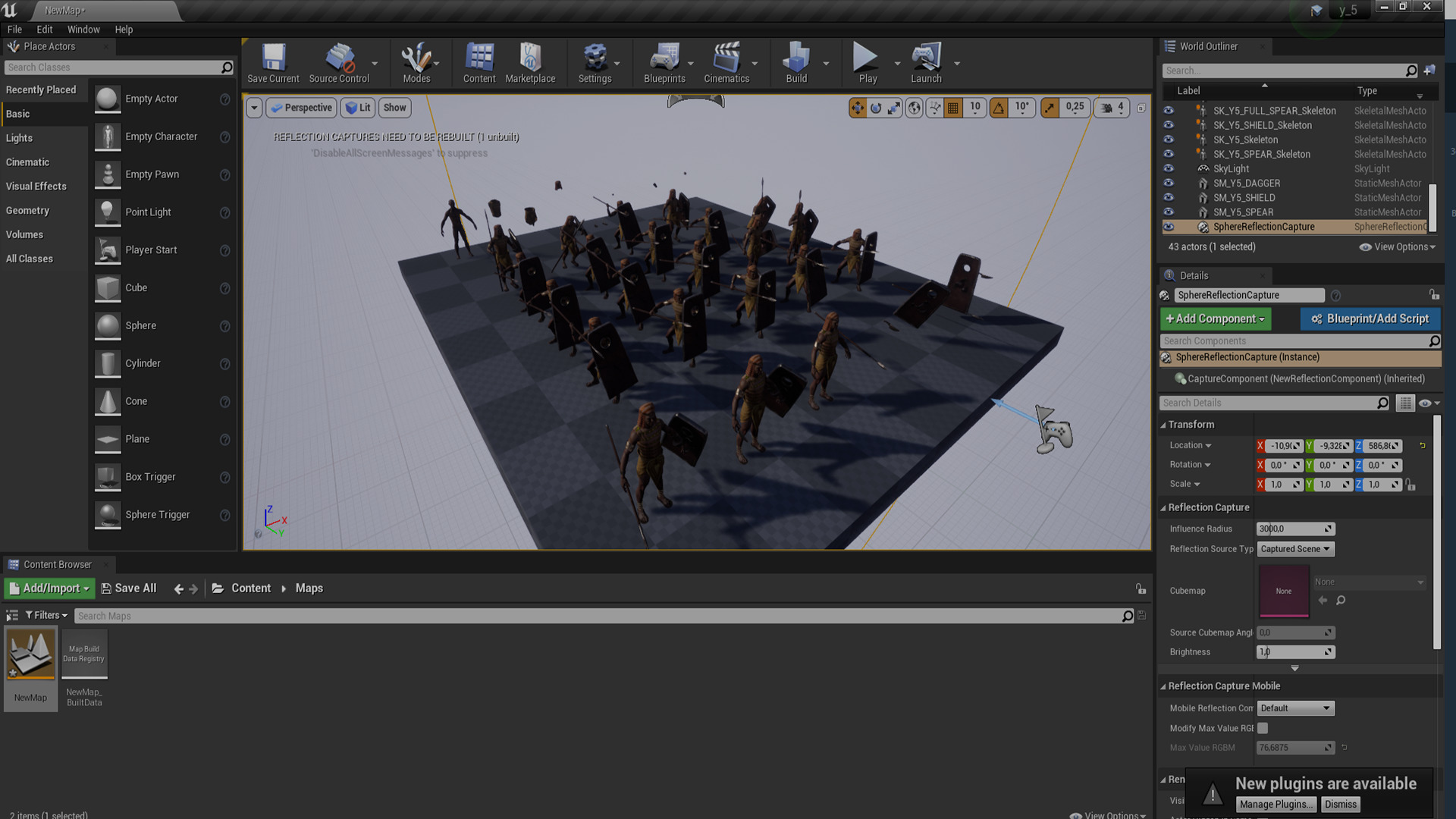This screenshot has height=819, width=1456.
Task: Open the Mobile Reflection Compression dropdown
Action: click(1295, 708)
